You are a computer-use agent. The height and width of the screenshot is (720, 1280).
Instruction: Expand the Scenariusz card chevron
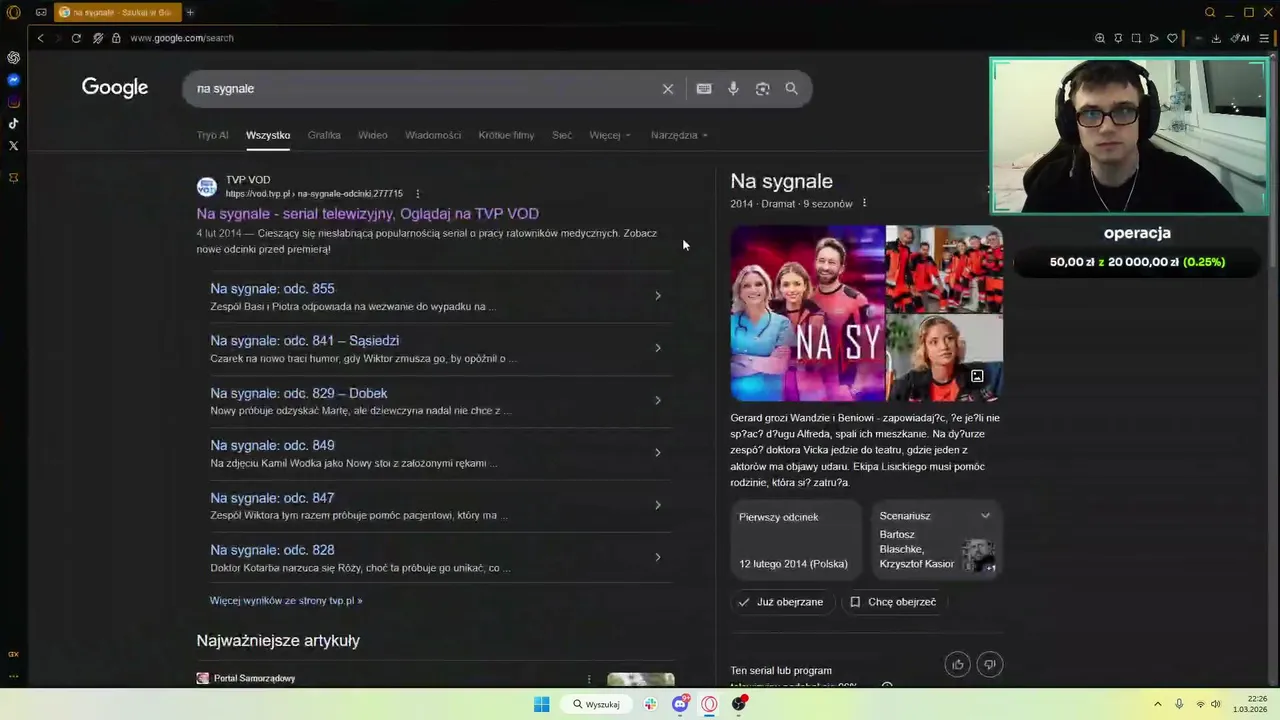click(x=985, y=516)
